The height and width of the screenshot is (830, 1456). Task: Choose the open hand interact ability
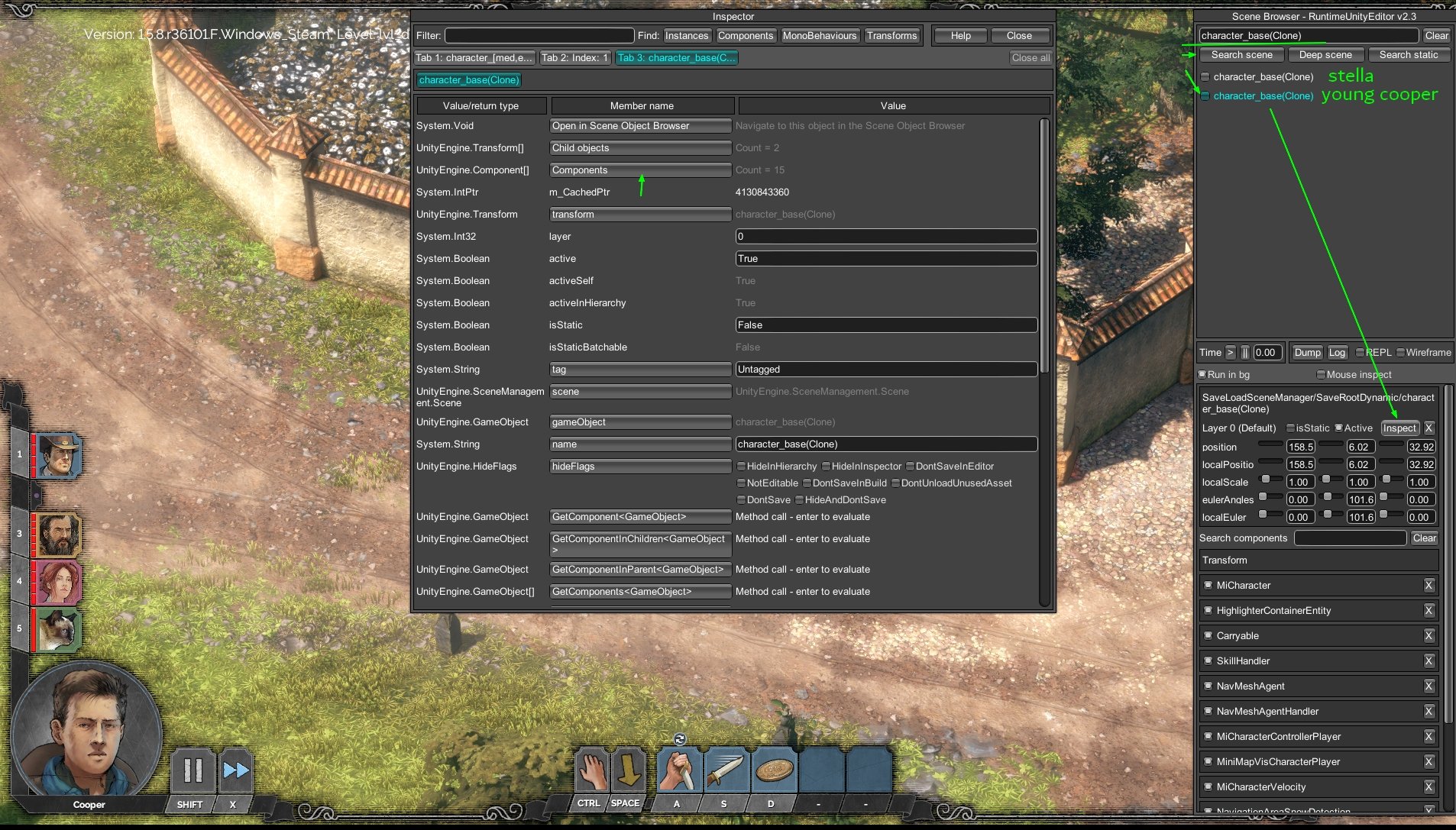(591, 770)
